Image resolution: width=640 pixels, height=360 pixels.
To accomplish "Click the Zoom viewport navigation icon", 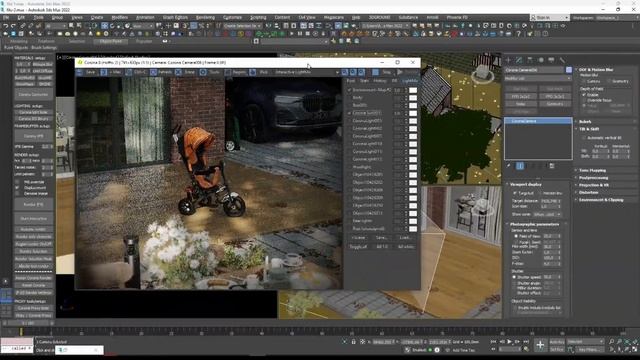I will (611, 342).
